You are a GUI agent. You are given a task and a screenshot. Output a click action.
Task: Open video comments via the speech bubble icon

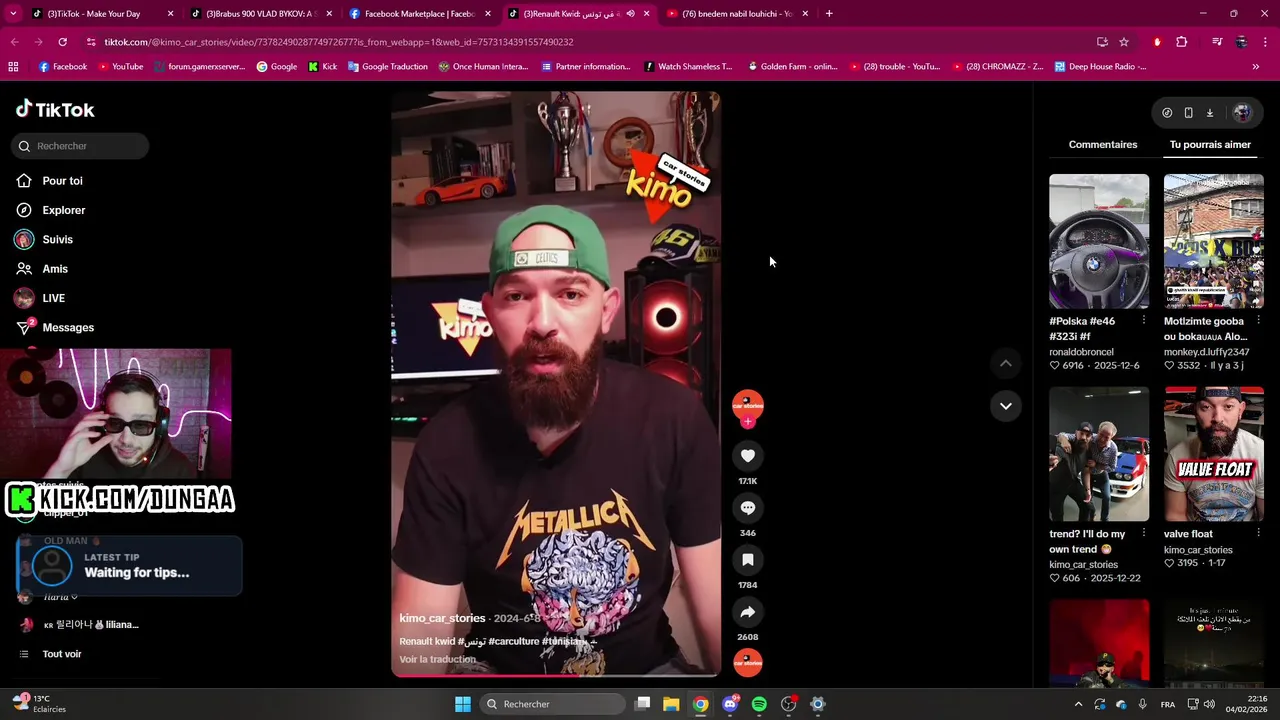tap(747, 508)
